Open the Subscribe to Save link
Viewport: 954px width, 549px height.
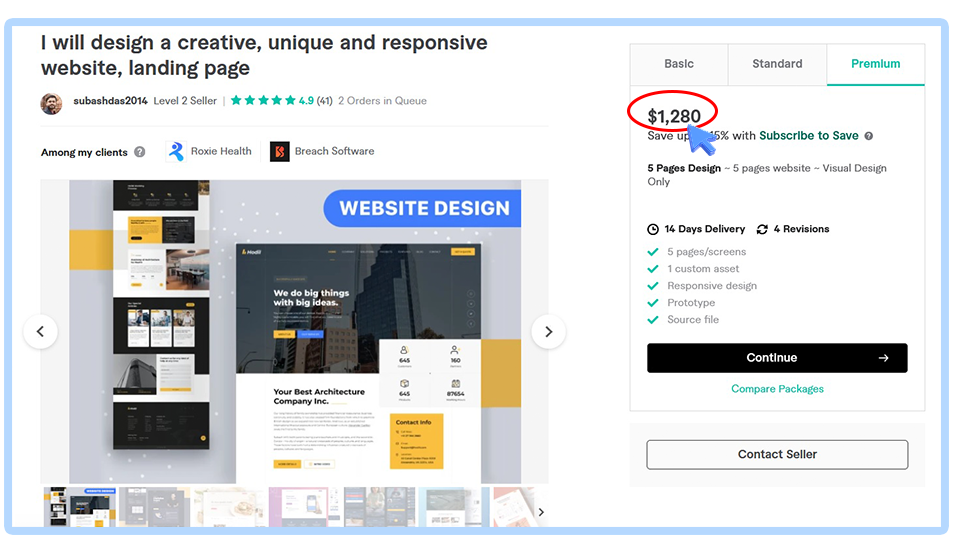coord(808,136)
